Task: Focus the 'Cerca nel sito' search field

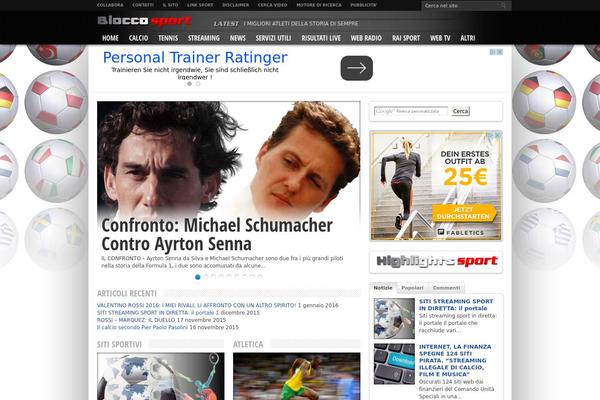Action: 461,6
